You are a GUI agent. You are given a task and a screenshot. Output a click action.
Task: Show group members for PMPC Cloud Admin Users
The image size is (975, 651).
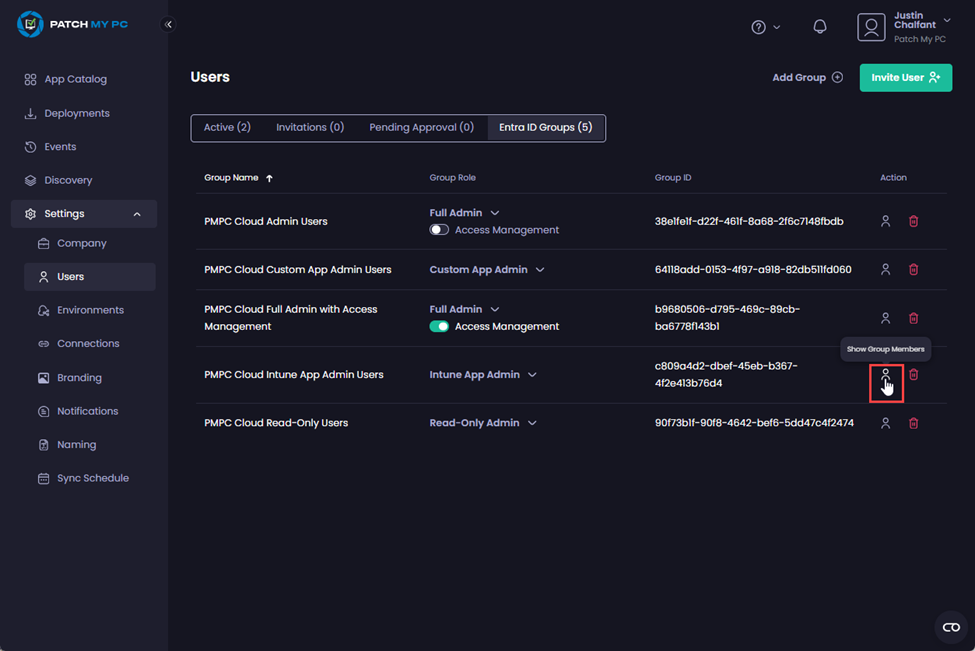click(885, 221)
